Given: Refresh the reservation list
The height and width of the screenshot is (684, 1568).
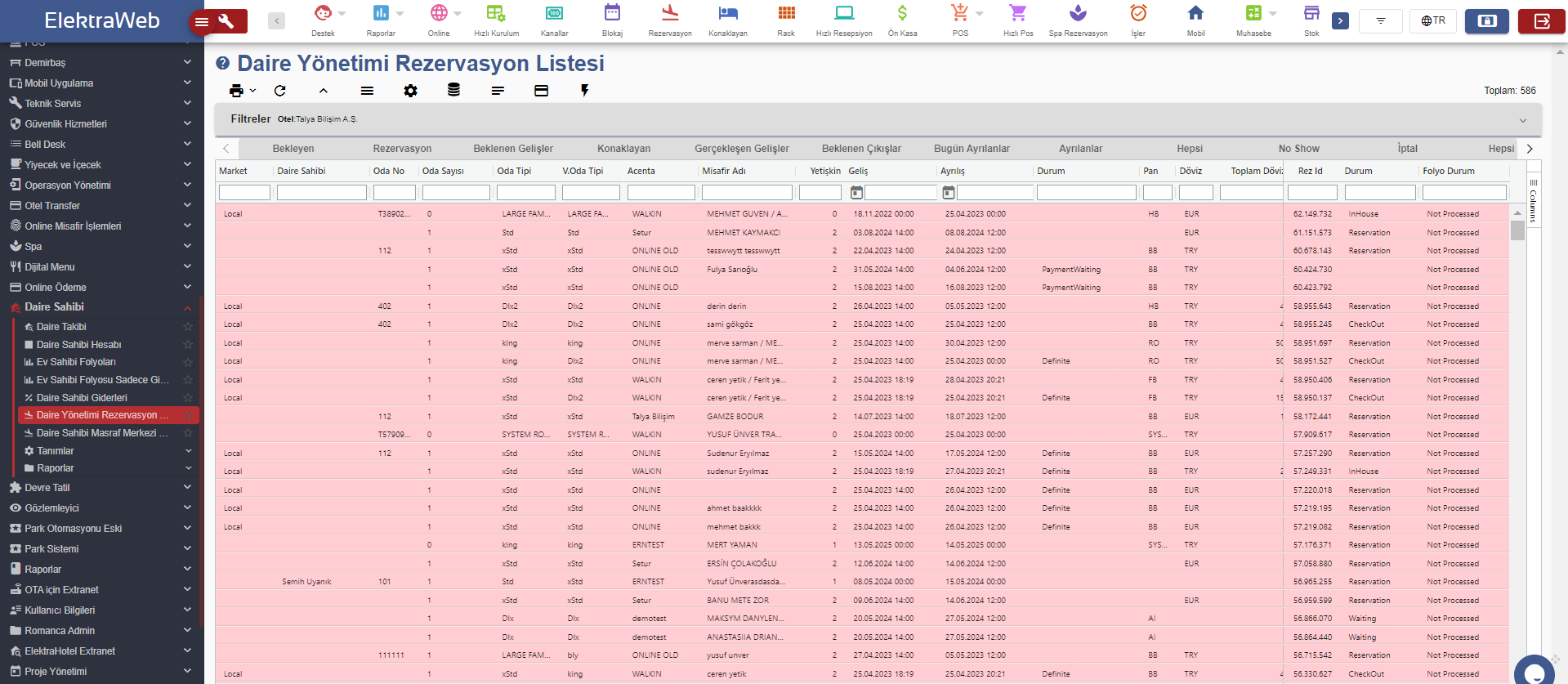Looking at the screenshot, I should click(280, 91).
